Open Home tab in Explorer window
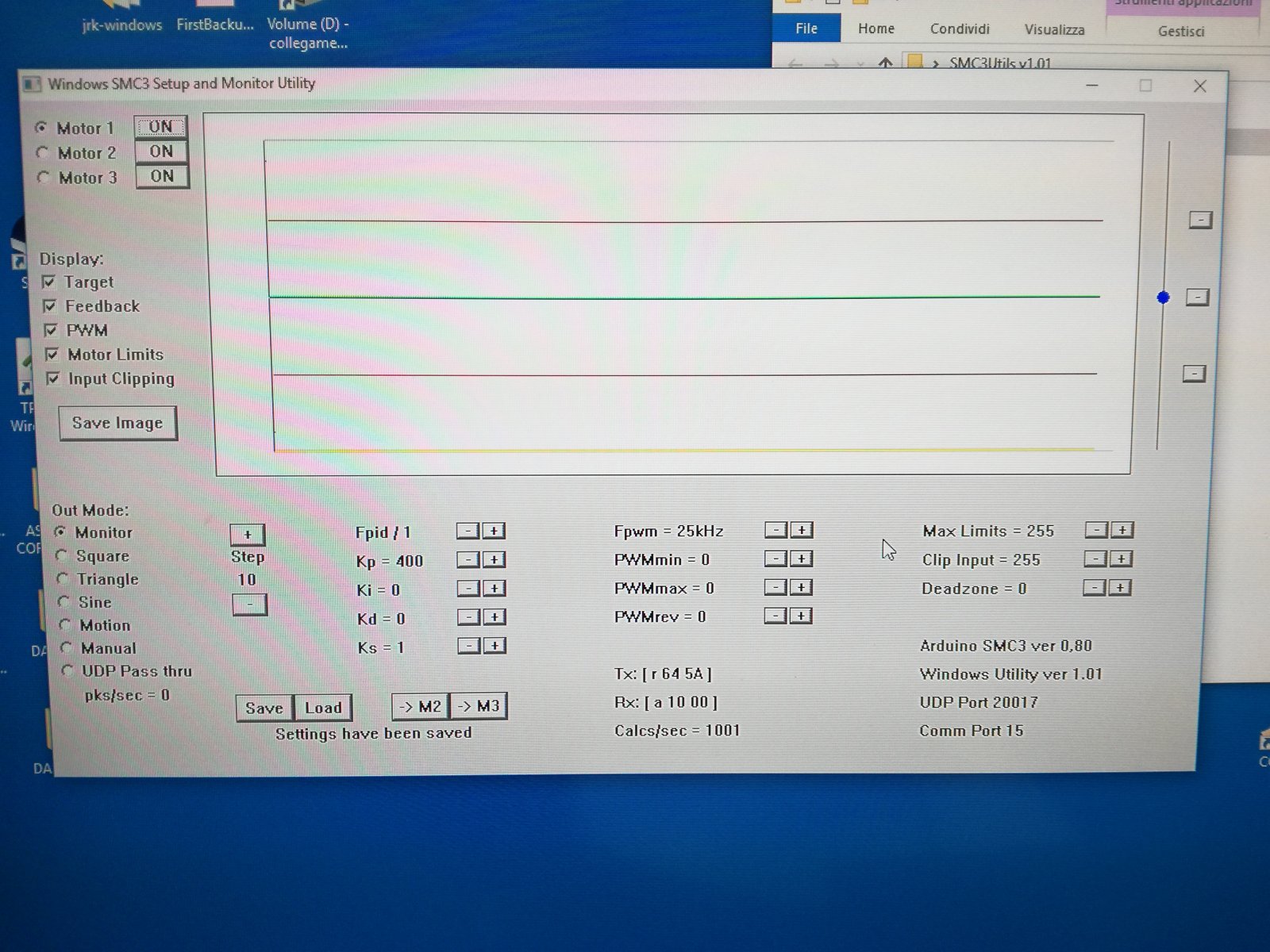 pyautogui.click(x=876, y=29)
